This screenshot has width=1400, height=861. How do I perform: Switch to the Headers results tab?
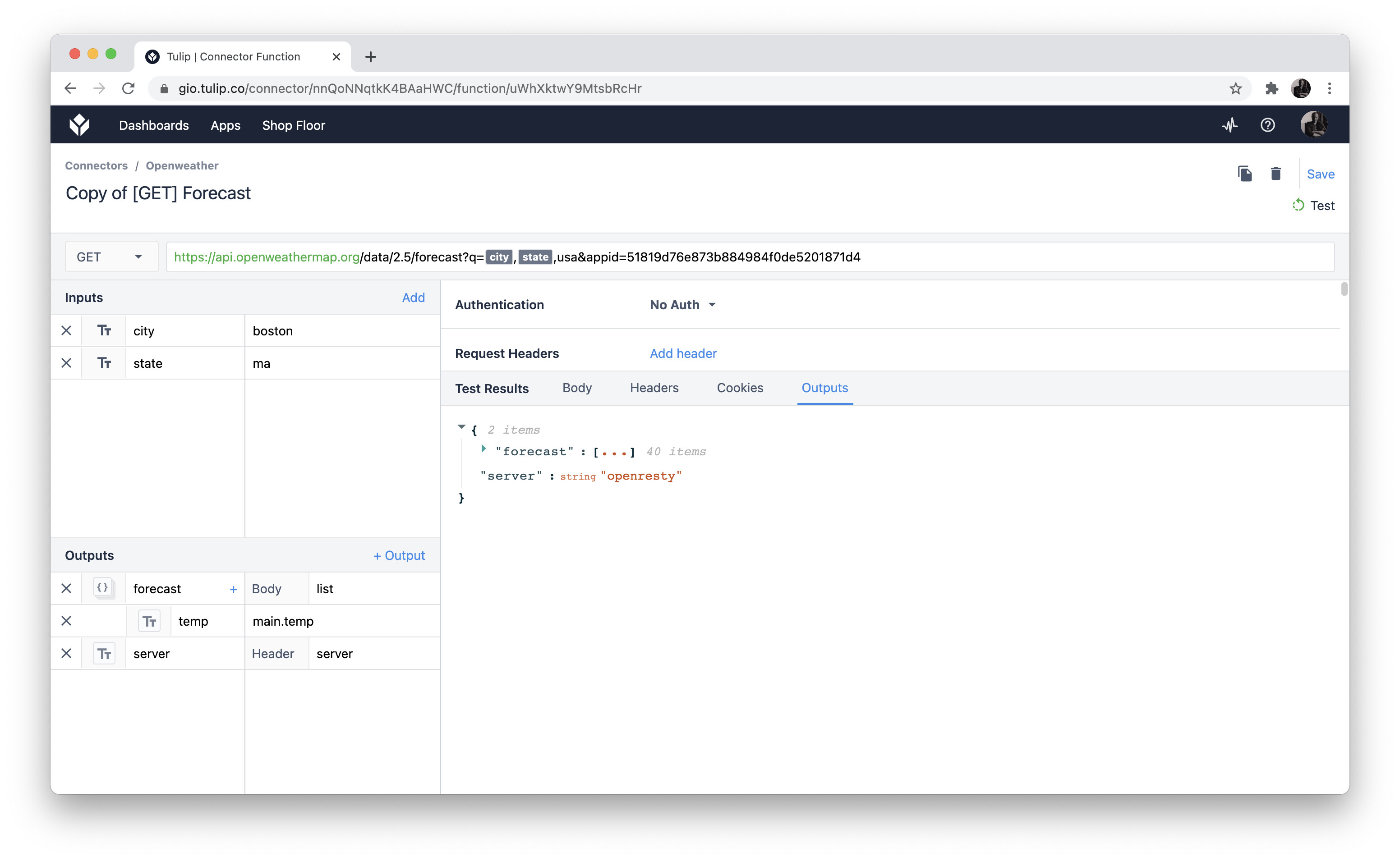[x=654, y=388]
